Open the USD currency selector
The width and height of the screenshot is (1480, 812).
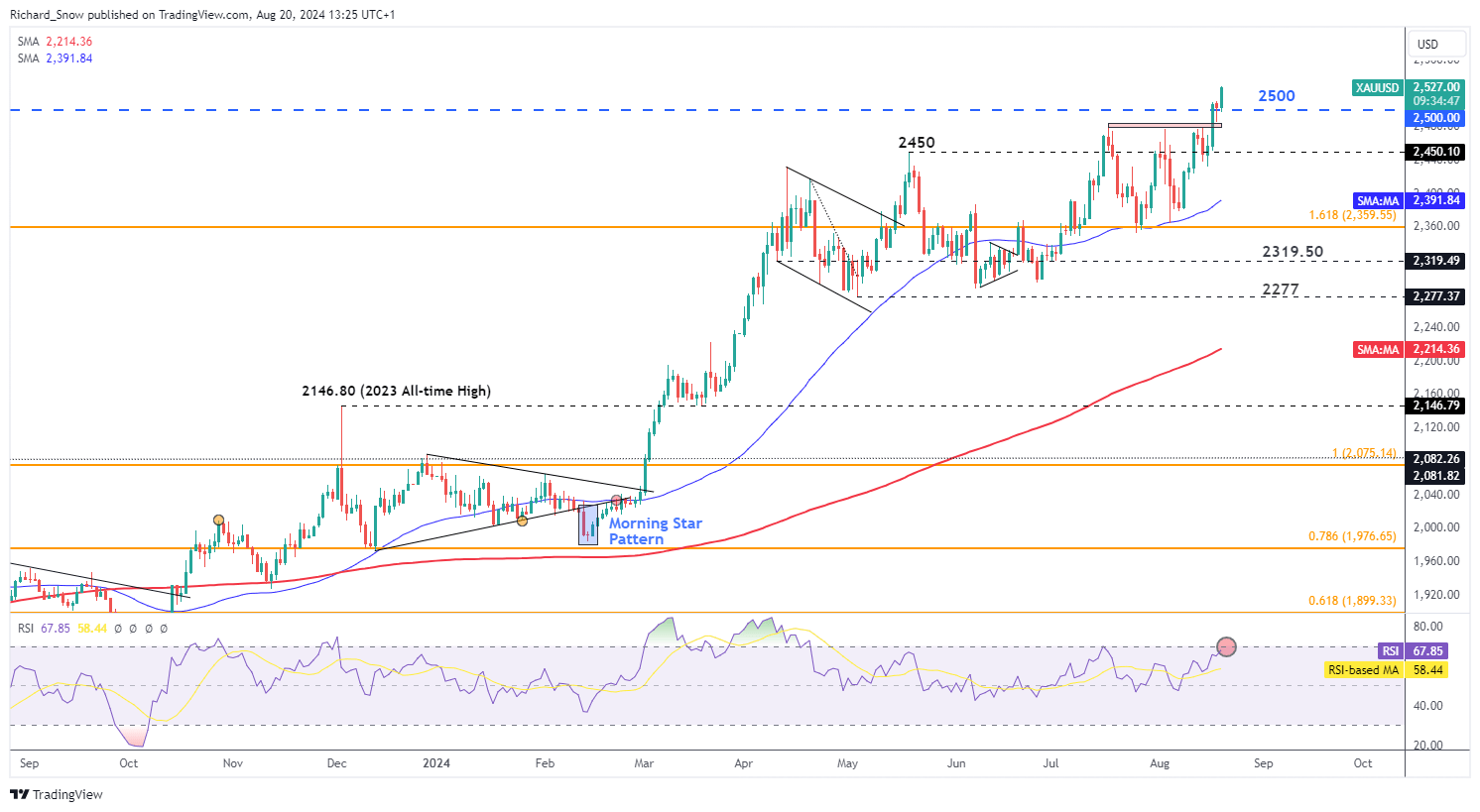[1437, 45]
